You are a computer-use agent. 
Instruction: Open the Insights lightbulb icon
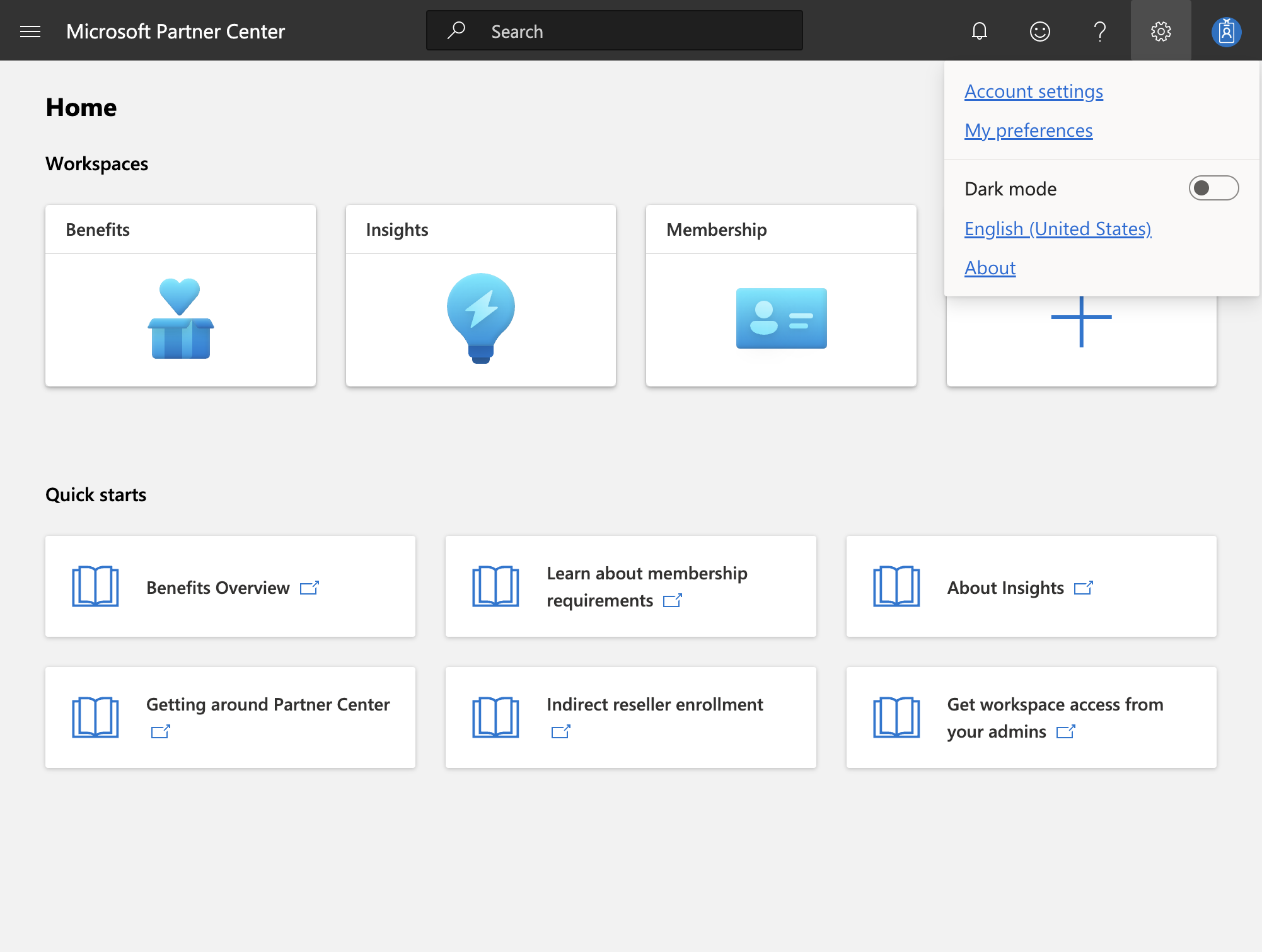click(481, 318)
